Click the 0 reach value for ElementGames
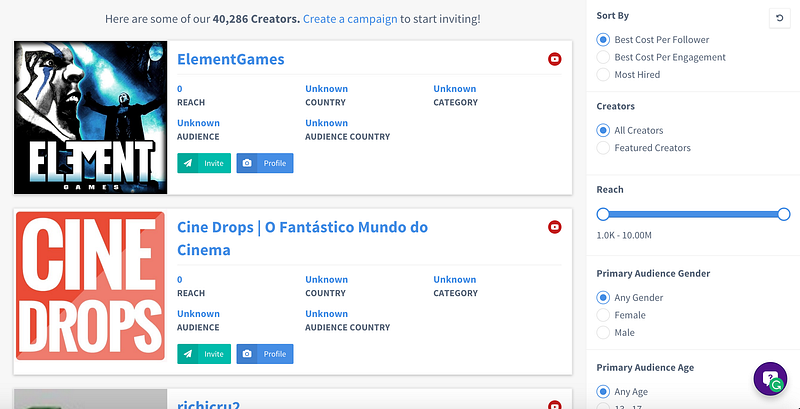Image resolution: width=800 pixels, height=409 pixels. pyautogui.click(x=180, y=89)
